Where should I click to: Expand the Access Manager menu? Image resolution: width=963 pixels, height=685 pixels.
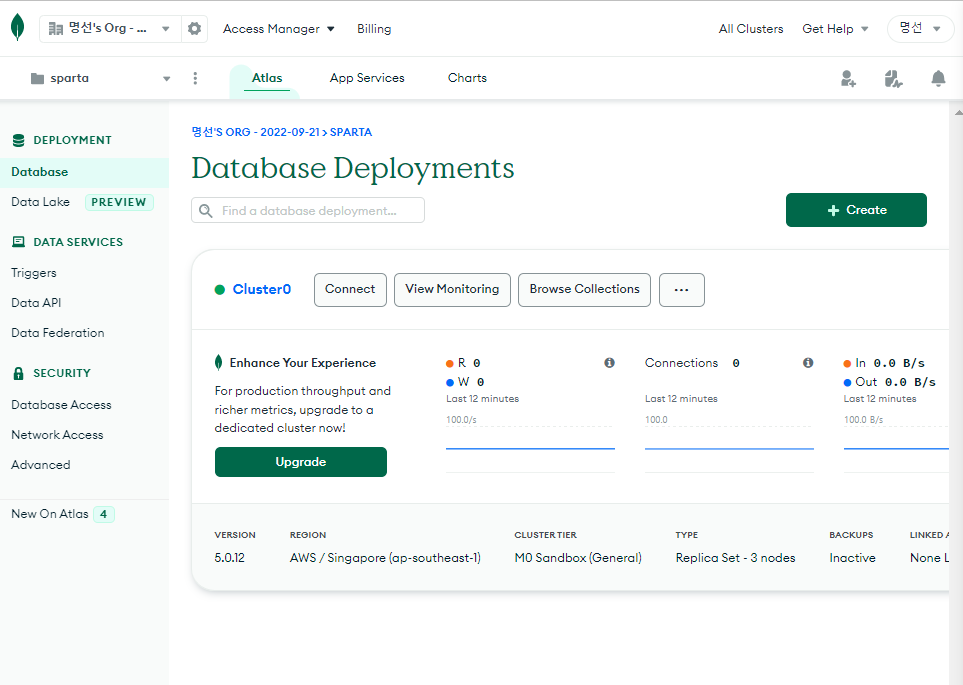pyautogui.click(x=278, y=29)
